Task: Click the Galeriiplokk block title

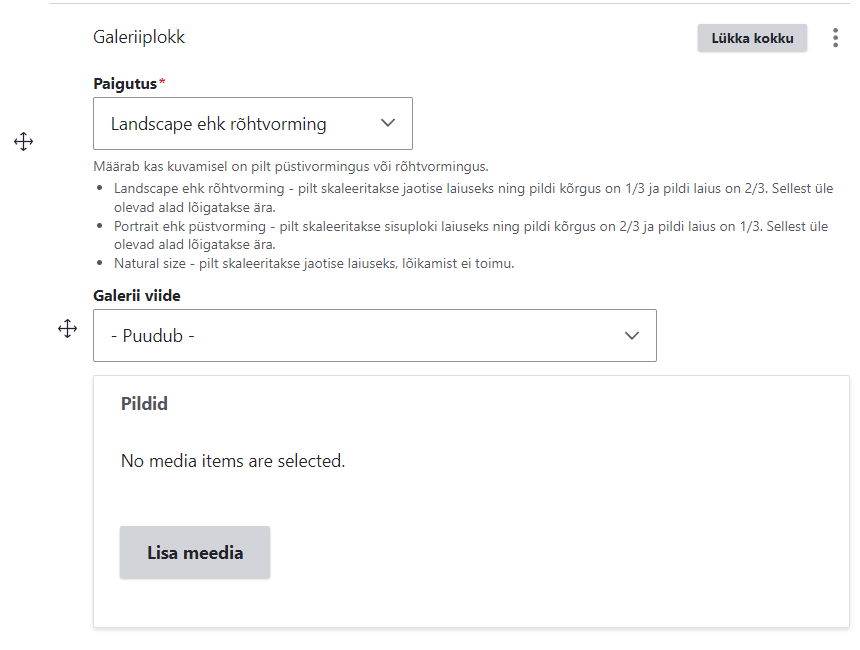Action: [139, 38]
